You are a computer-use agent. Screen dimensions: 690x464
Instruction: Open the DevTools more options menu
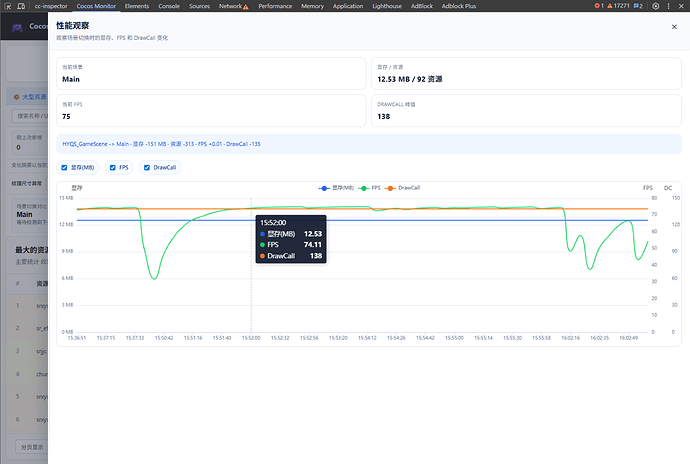click(x=668, y=6)
